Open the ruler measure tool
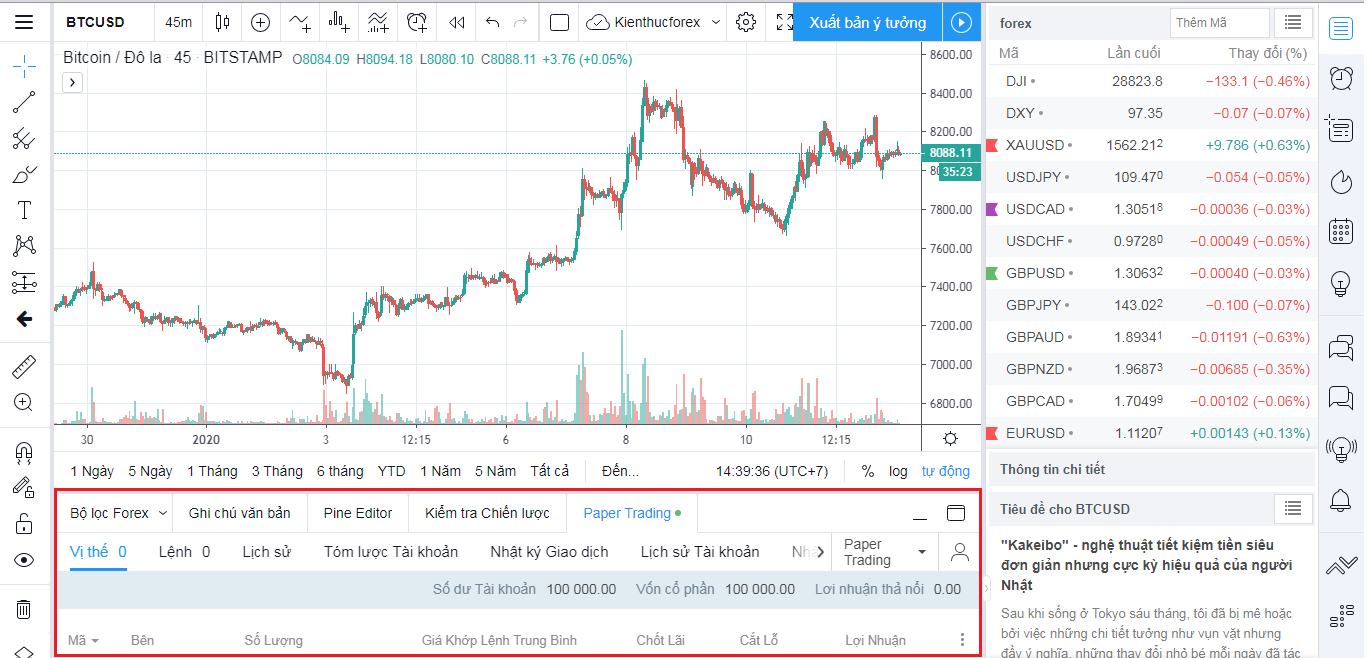This screenshot has height=658, width=1370. click(24, 367)
